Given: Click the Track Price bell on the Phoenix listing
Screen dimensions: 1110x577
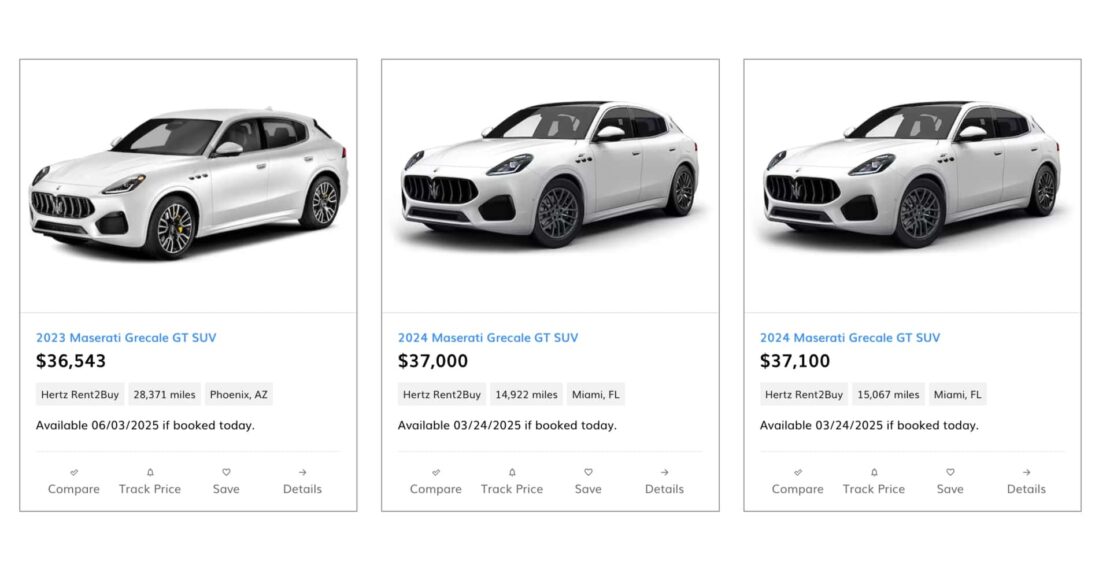Looking at the screenshot, I should (x=150, y=472).
